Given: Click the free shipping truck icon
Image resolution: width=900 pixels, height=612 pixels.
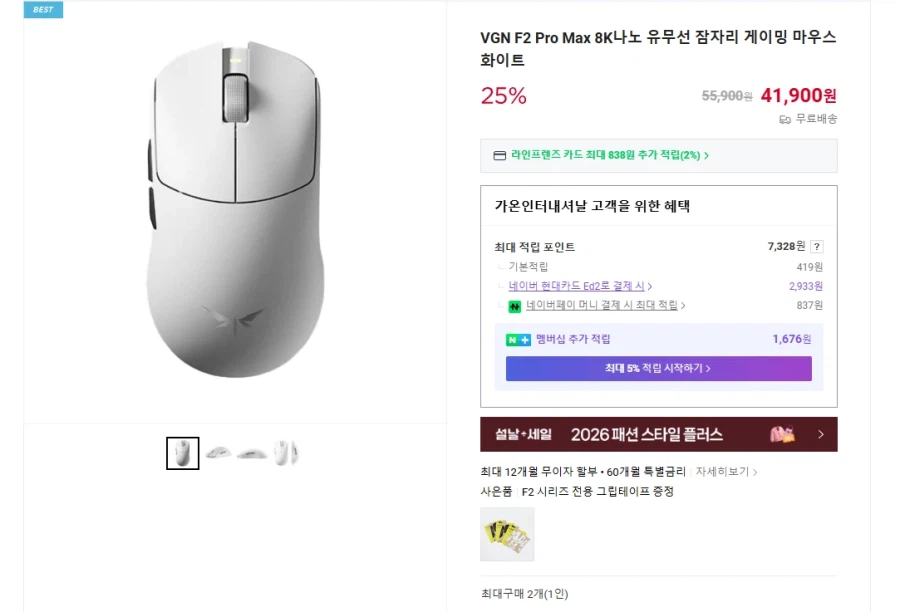Looking at the screenshot, I should [x=784, y=121].
